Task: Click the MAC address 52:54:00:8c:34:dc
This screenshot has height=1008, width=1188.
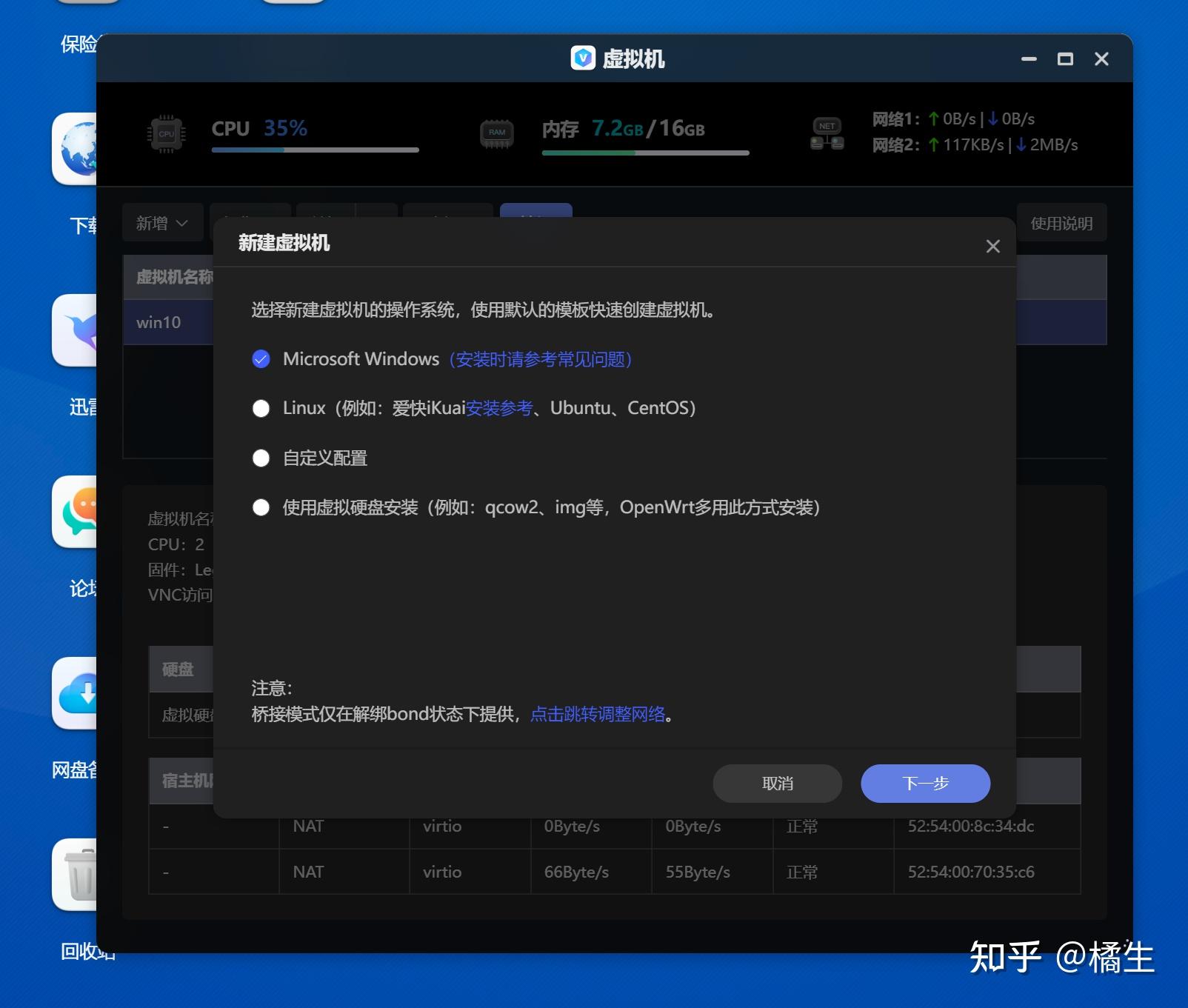Action: coord(971,827)
